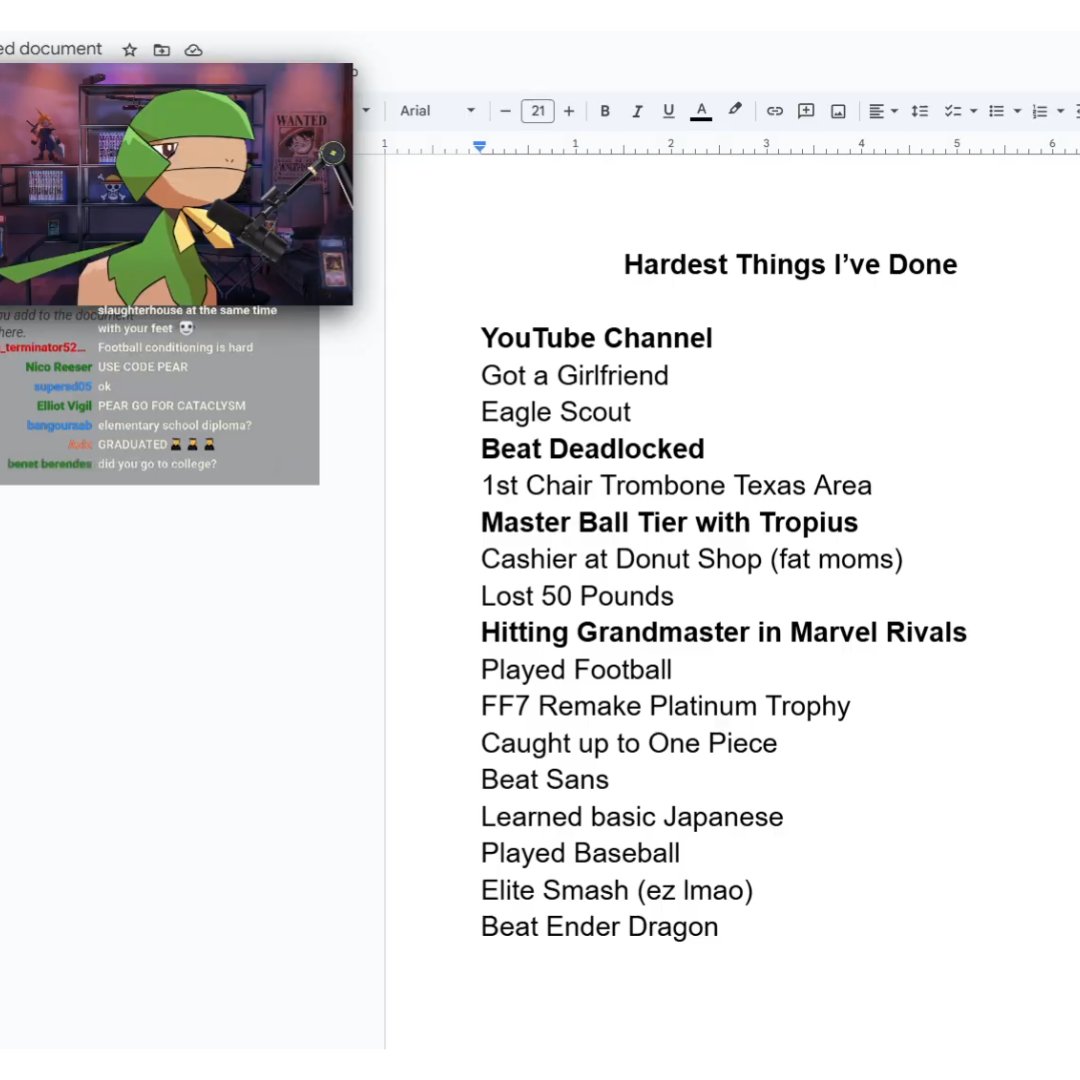Star the document
Screen dimensions: 1080x1080
pos(129,50)
